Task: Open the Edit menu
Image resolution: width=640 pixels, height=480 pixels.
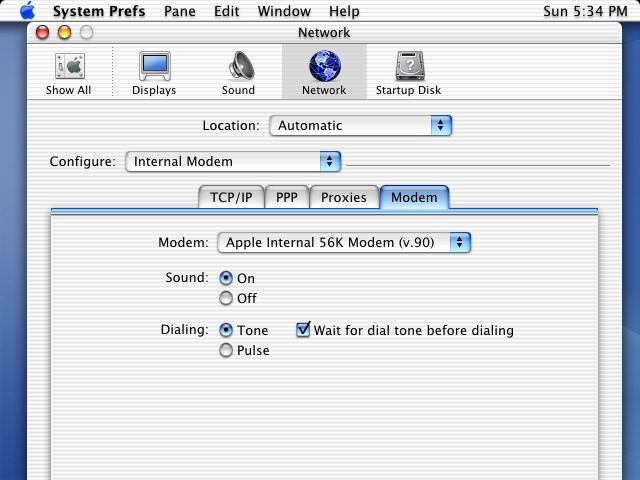Action: click(x=227, y=11)
